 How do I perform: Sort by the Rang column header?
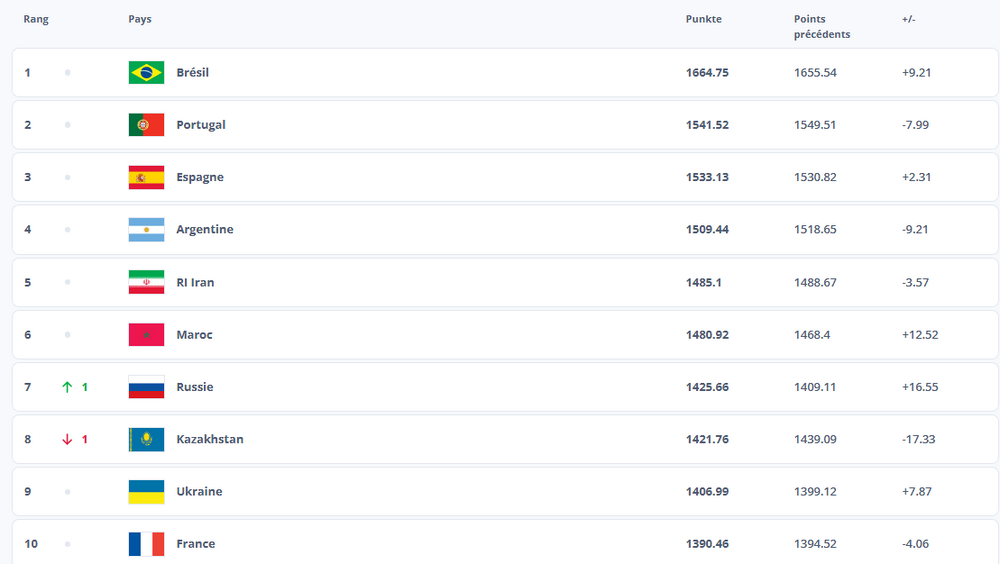[36, 19]
